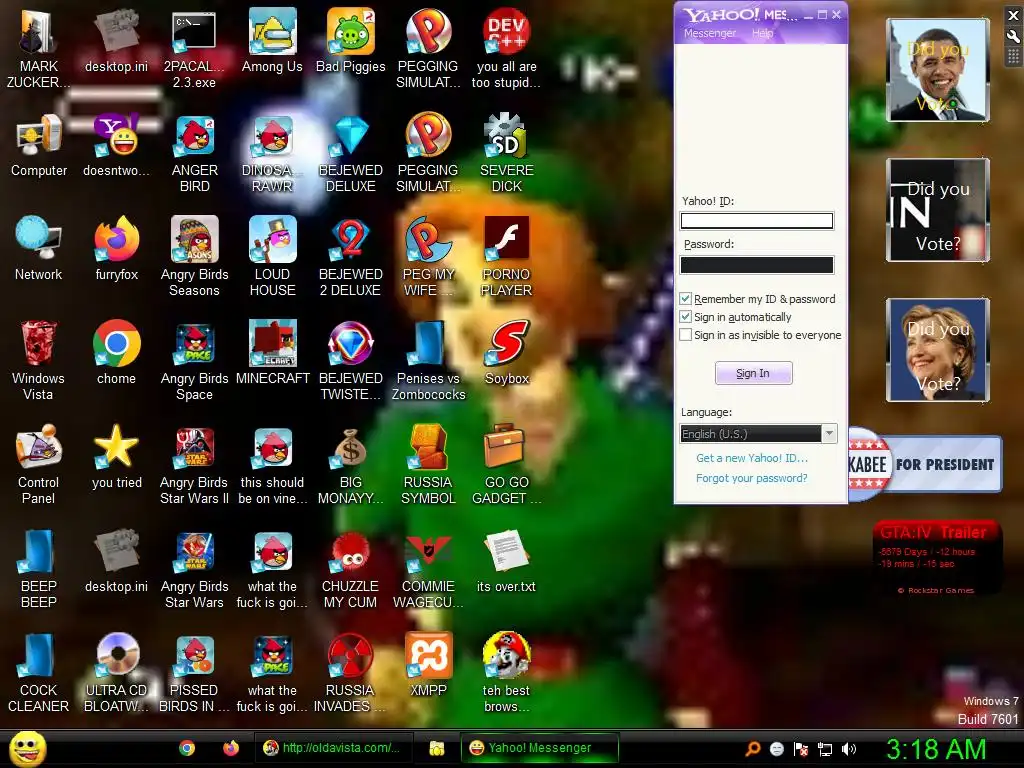This screenshot has width=1024, height=768.
Task: Enable 'Sign in as invisible to everyone'
Action: (685, 335)
